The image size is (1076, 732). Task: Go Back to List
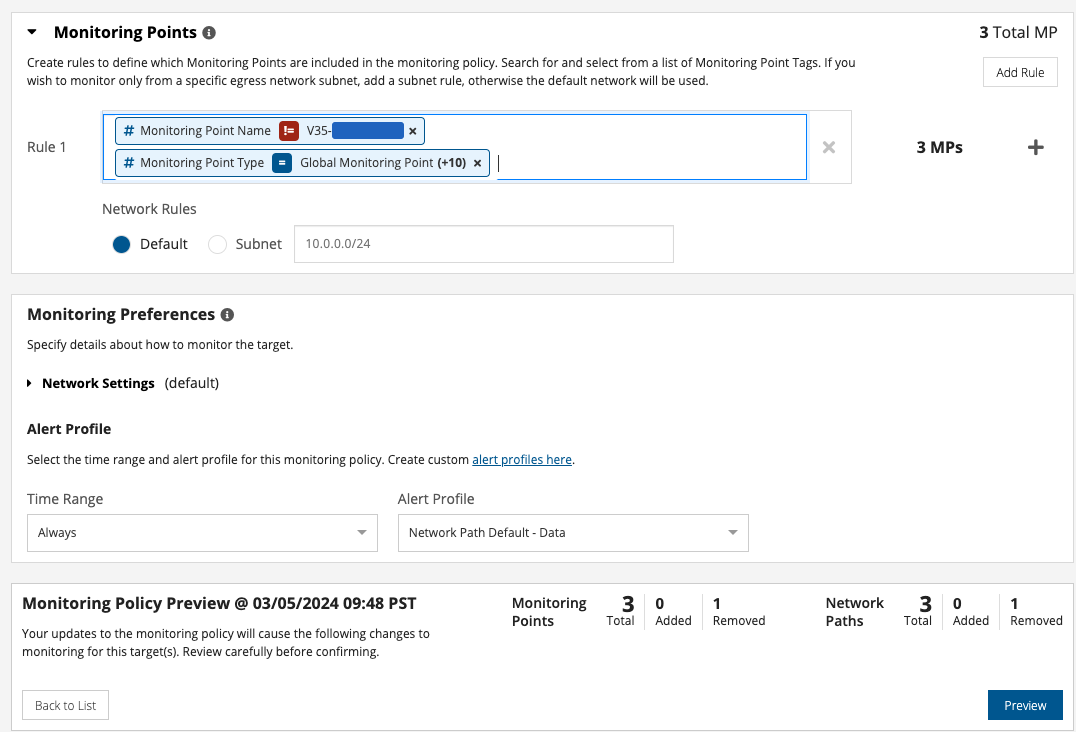tap(66, 705)
